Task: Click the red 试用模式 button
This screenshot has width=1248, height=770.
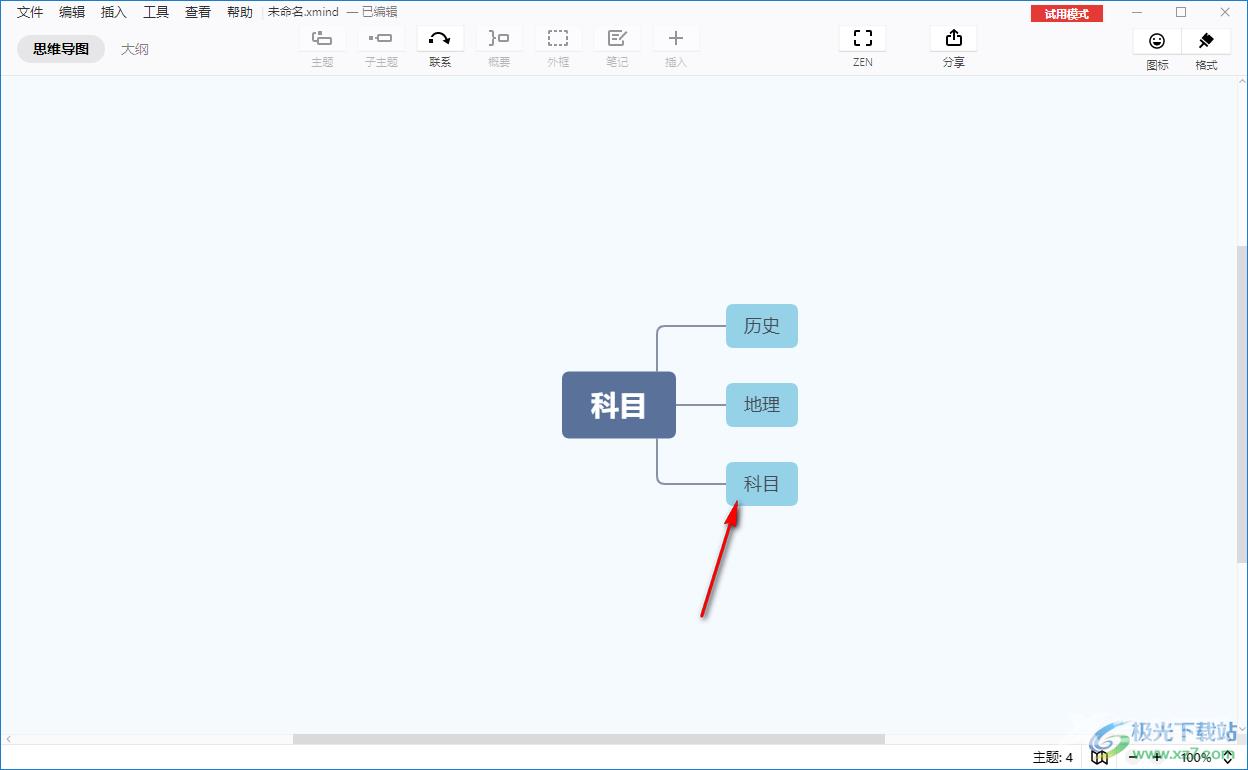Action: pyautogui.click(x=1067, y=14)
